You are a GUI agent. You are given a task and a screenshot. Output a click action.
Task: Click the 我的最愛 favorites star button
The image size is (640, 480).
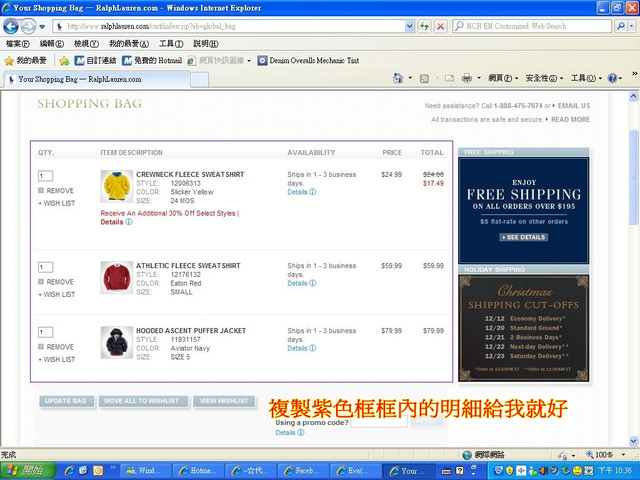[x=25, y=61]
